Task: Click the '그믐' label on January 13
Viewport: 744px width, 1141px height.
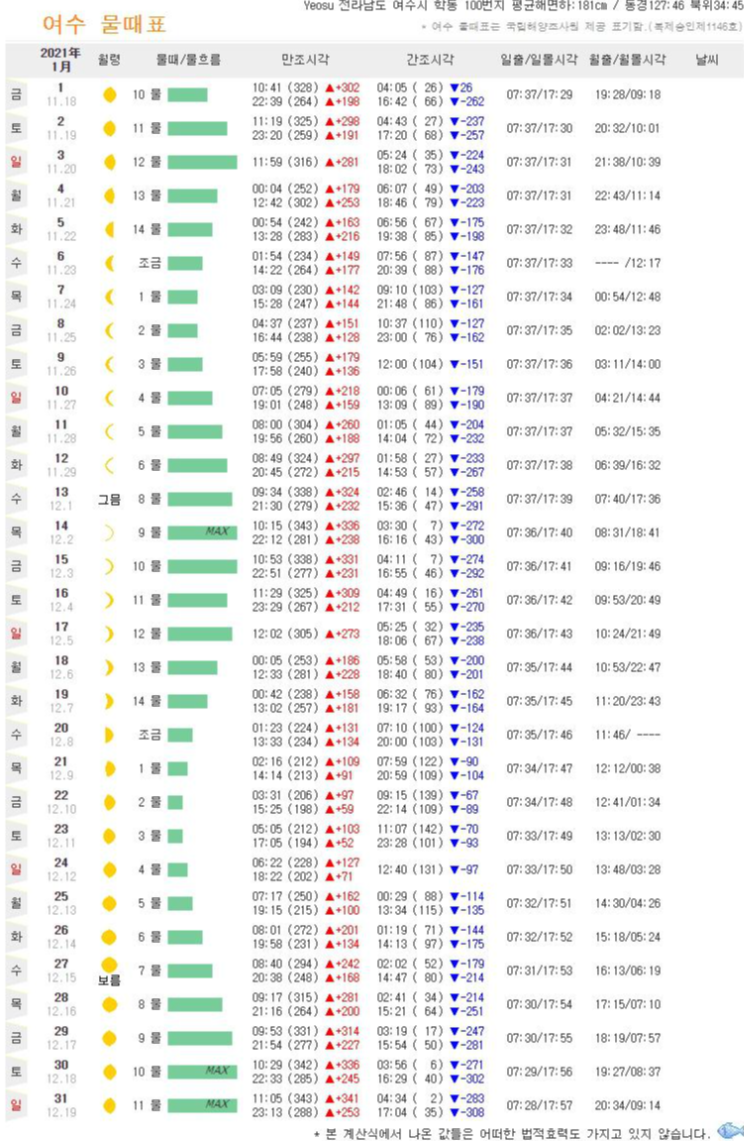Action: point(109,500)
